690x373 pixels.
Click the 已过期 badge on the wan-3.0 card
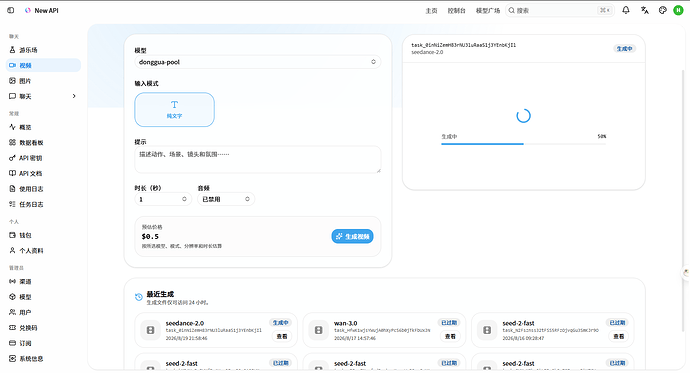pos(449,322)
